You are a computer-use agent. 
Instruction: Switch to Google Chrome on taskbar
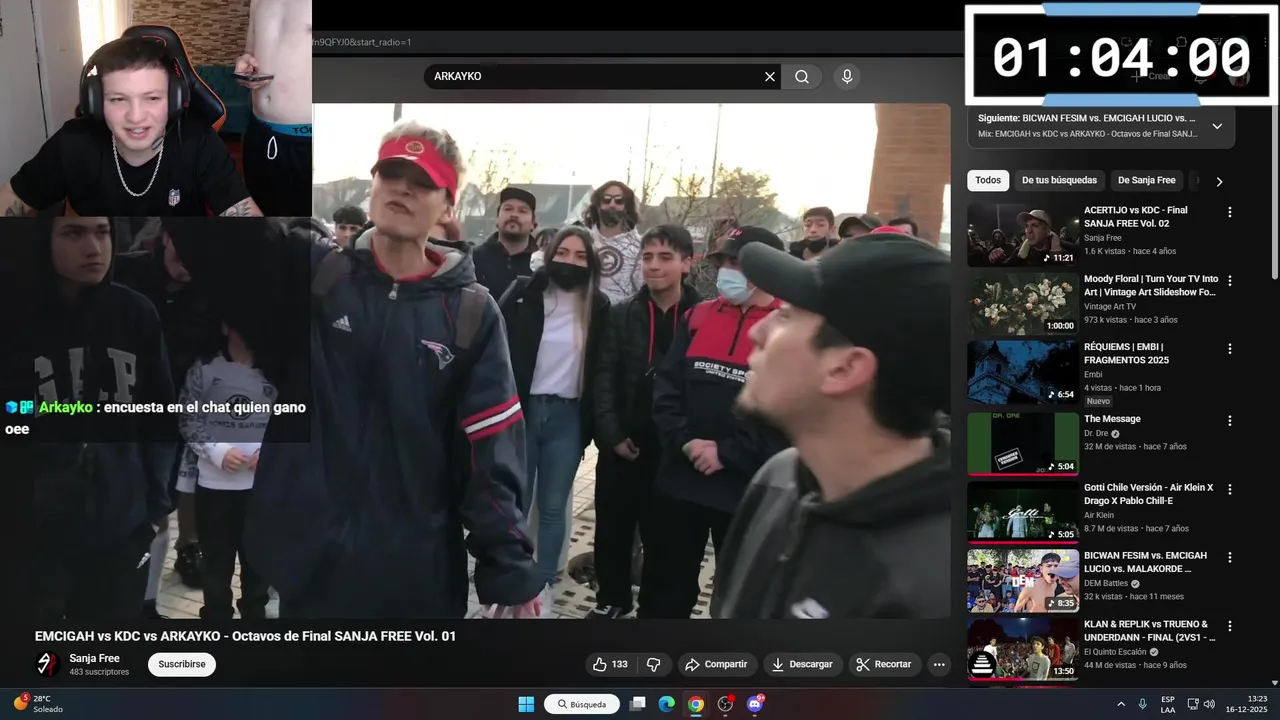[x=696, y=704]
